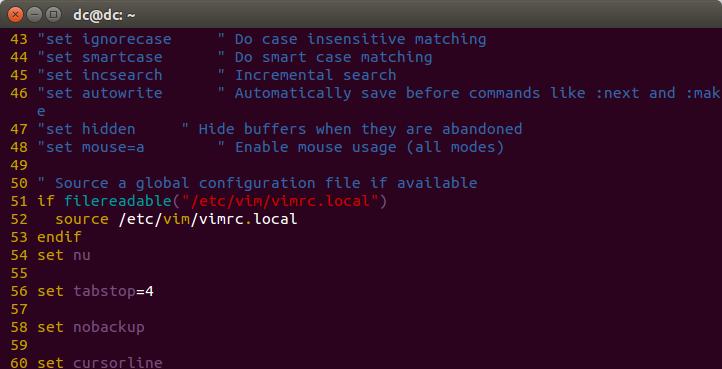Viewport: 722px width, 369px height.
Task: Click 'cursorline' on line 60
Action: tap(118, 363)
